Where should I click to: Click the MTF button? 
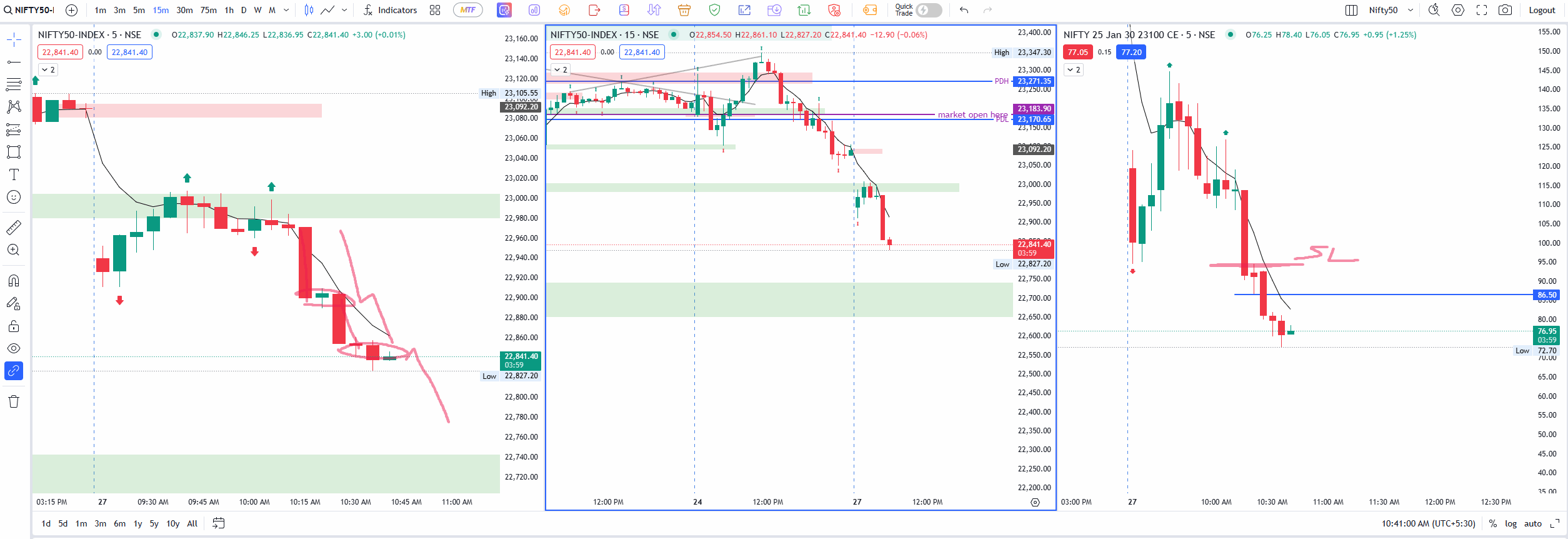[x=468, y=10]
